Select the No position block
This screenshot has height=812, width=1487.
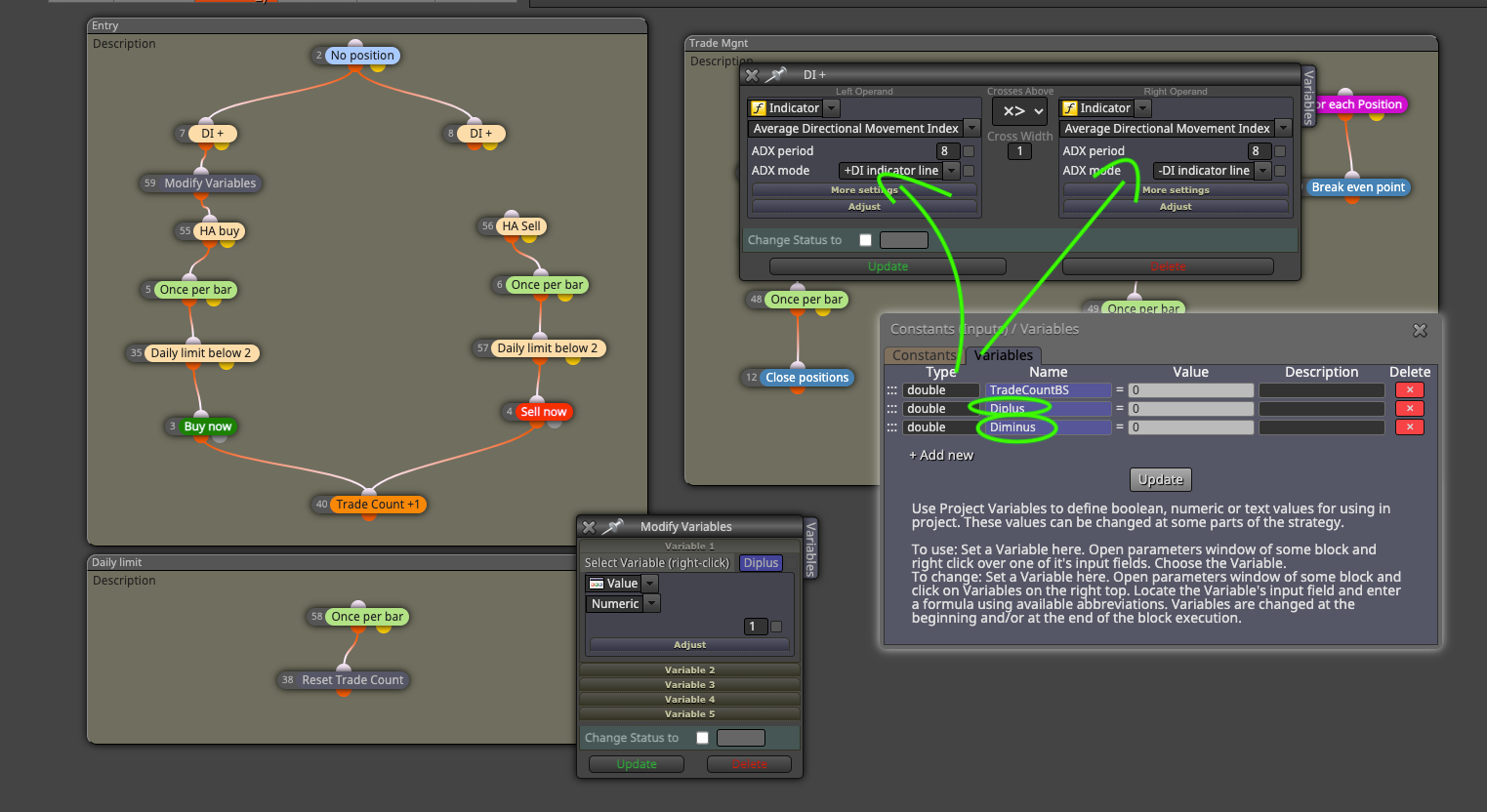(x=362, y=56)
